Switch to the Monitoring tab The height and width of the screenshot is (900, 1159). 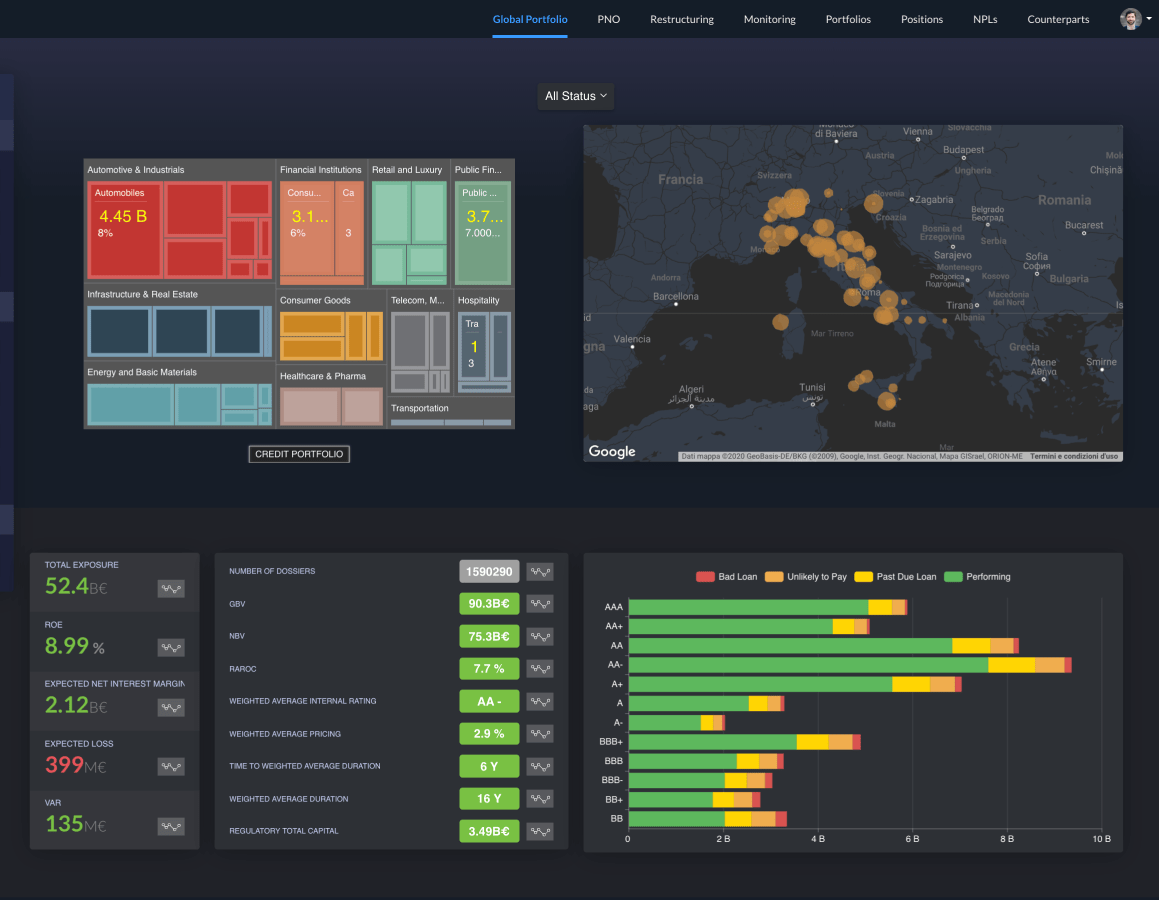[x=769, y=19]
